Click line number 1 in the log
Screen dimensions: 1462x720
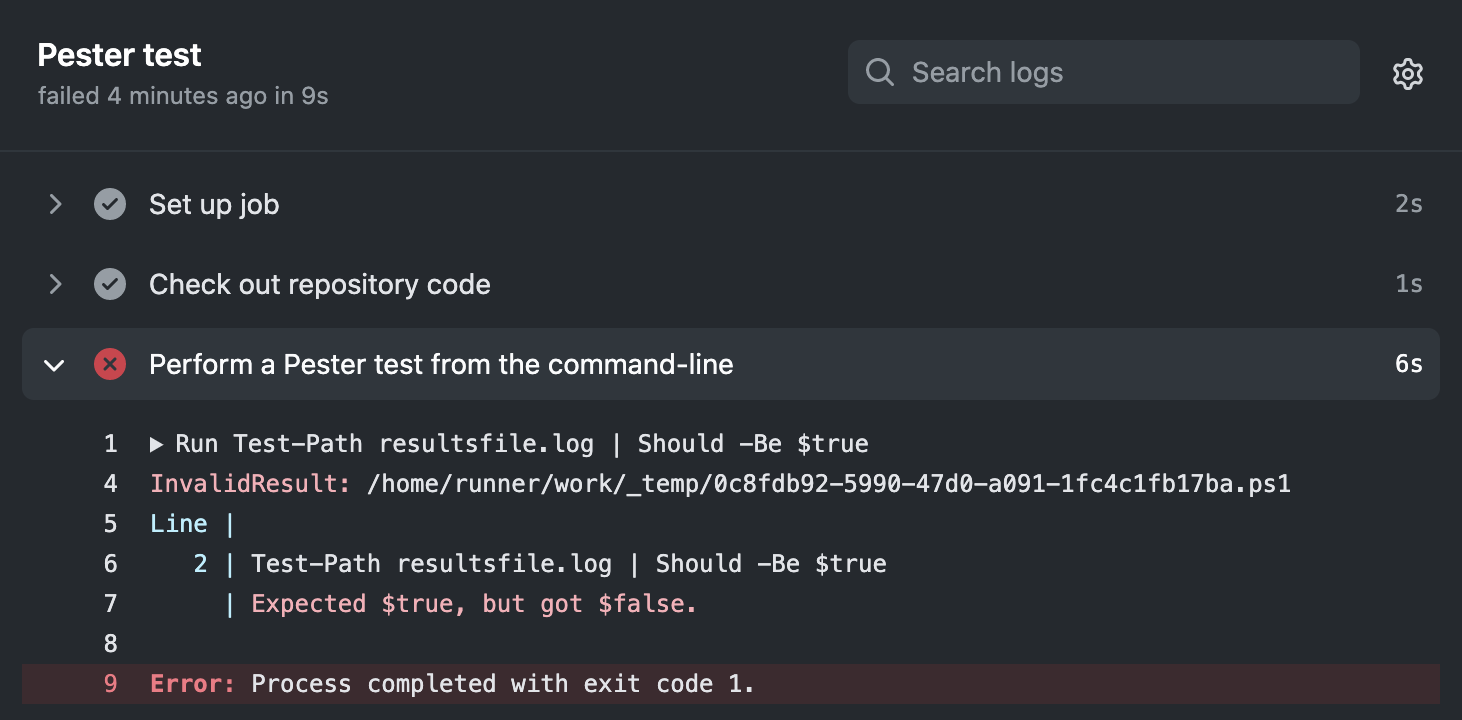(110, 443)
